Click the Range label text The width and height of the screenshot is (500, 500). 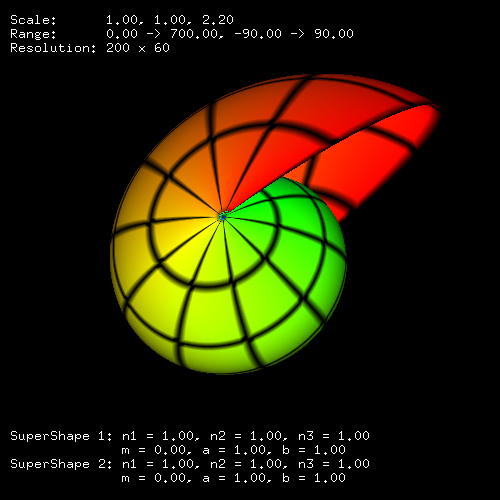[33, 34]
